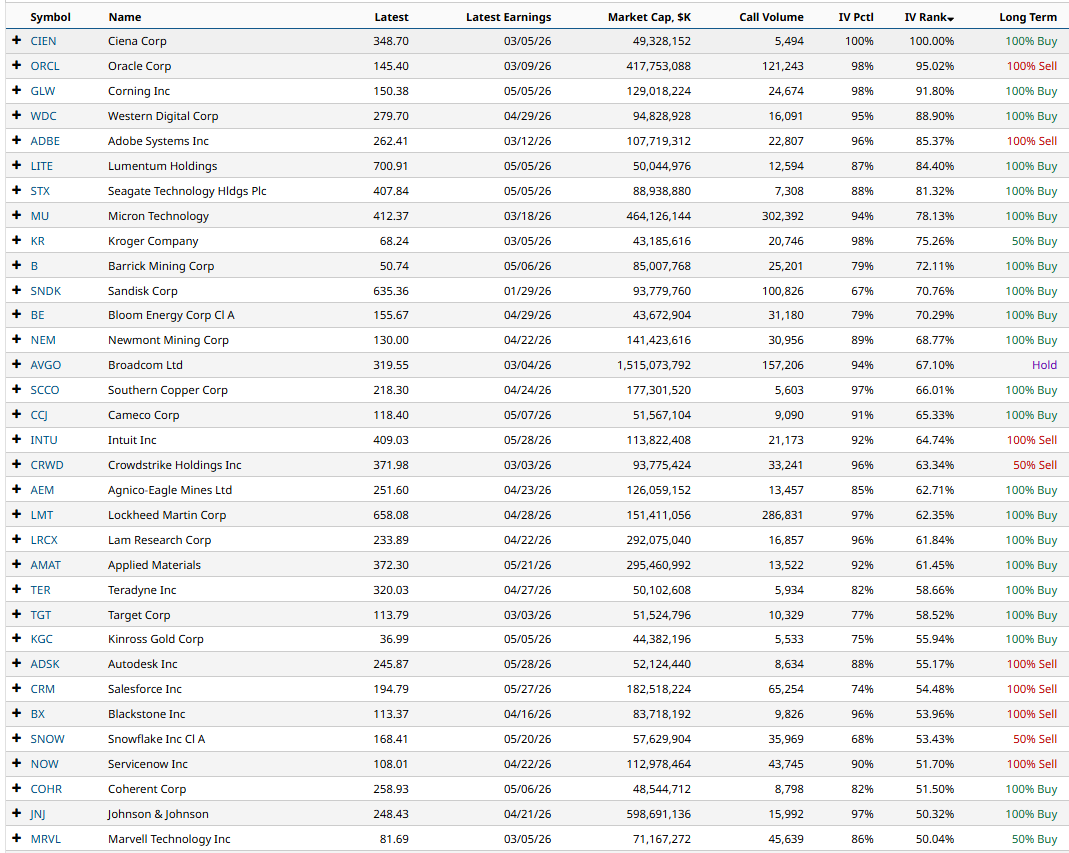Open the MRVL symbol link
Viewport: 1069px width, 853px height.
coord(46,839)
